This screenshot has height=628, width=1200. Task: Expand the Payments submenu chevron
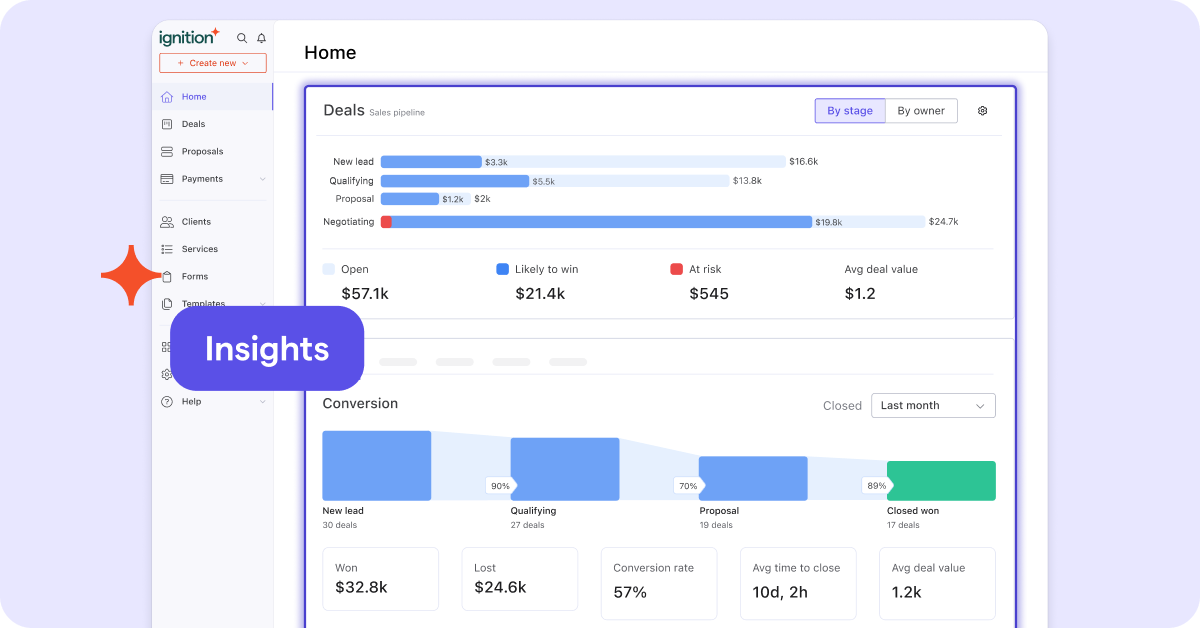coord(262,179)
